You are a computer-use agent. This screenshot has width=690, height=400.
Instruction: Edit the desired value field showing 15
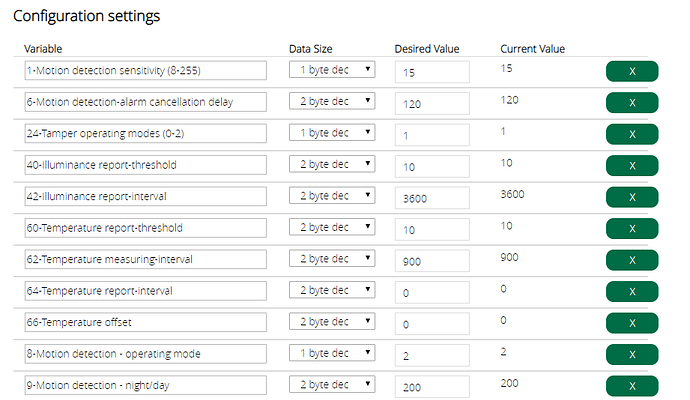[x=432, y=72]
